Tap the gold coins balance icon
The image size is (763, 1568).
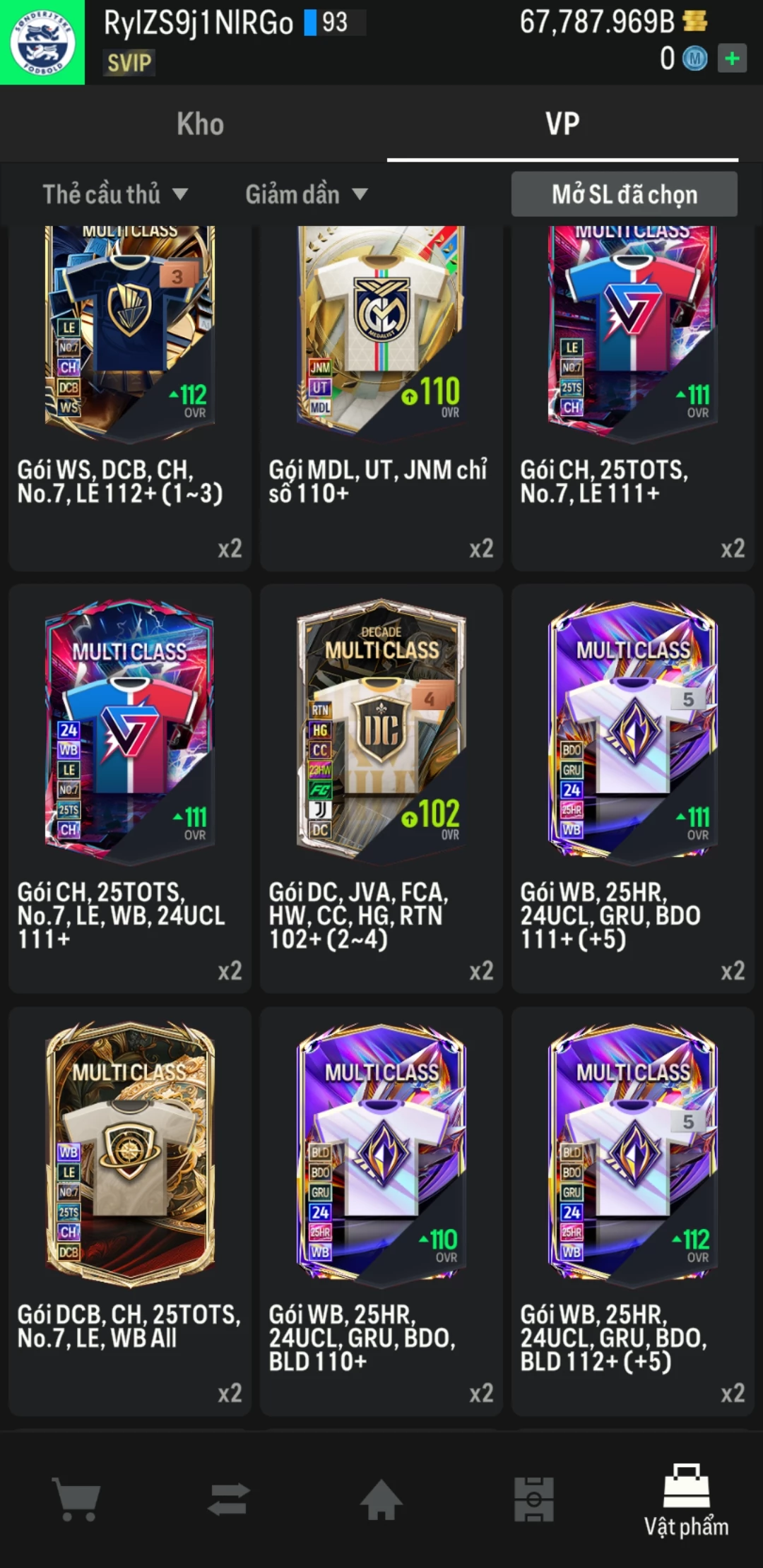click(x=694, y=21)
